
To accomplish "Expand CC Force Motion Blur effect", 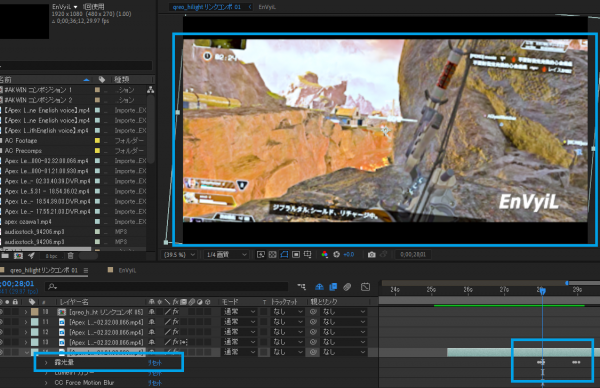I will coord(46,383).
